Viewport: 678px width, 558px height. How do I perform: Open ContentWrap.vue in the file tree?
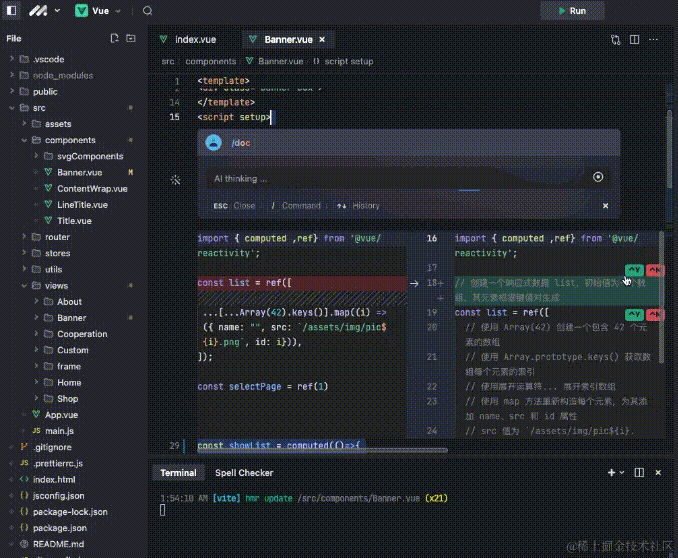(91, 188)
